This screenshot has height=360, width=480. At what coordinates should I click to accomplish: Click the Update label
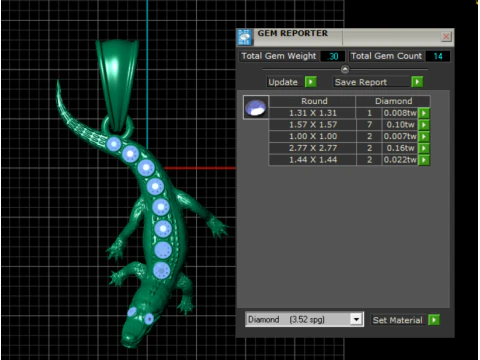click(x=283, y=82)
